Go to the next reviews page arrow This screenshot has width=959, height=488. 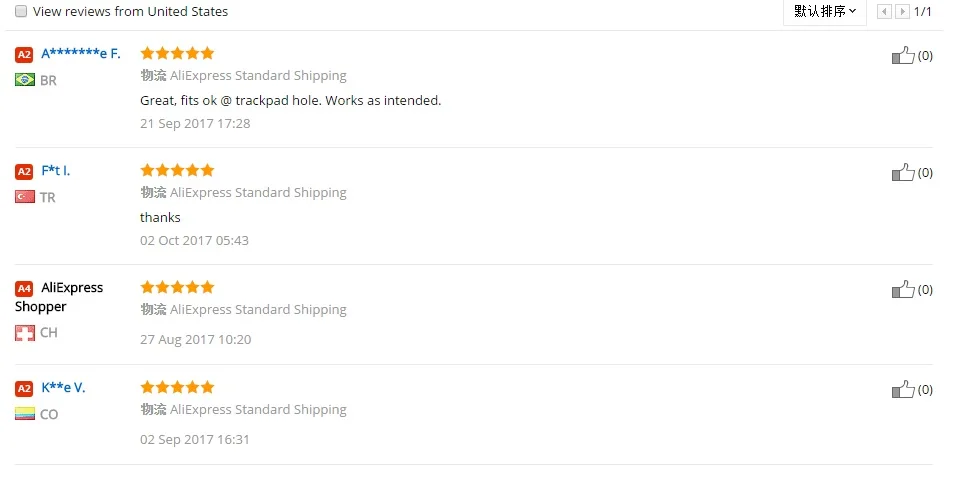902,12
